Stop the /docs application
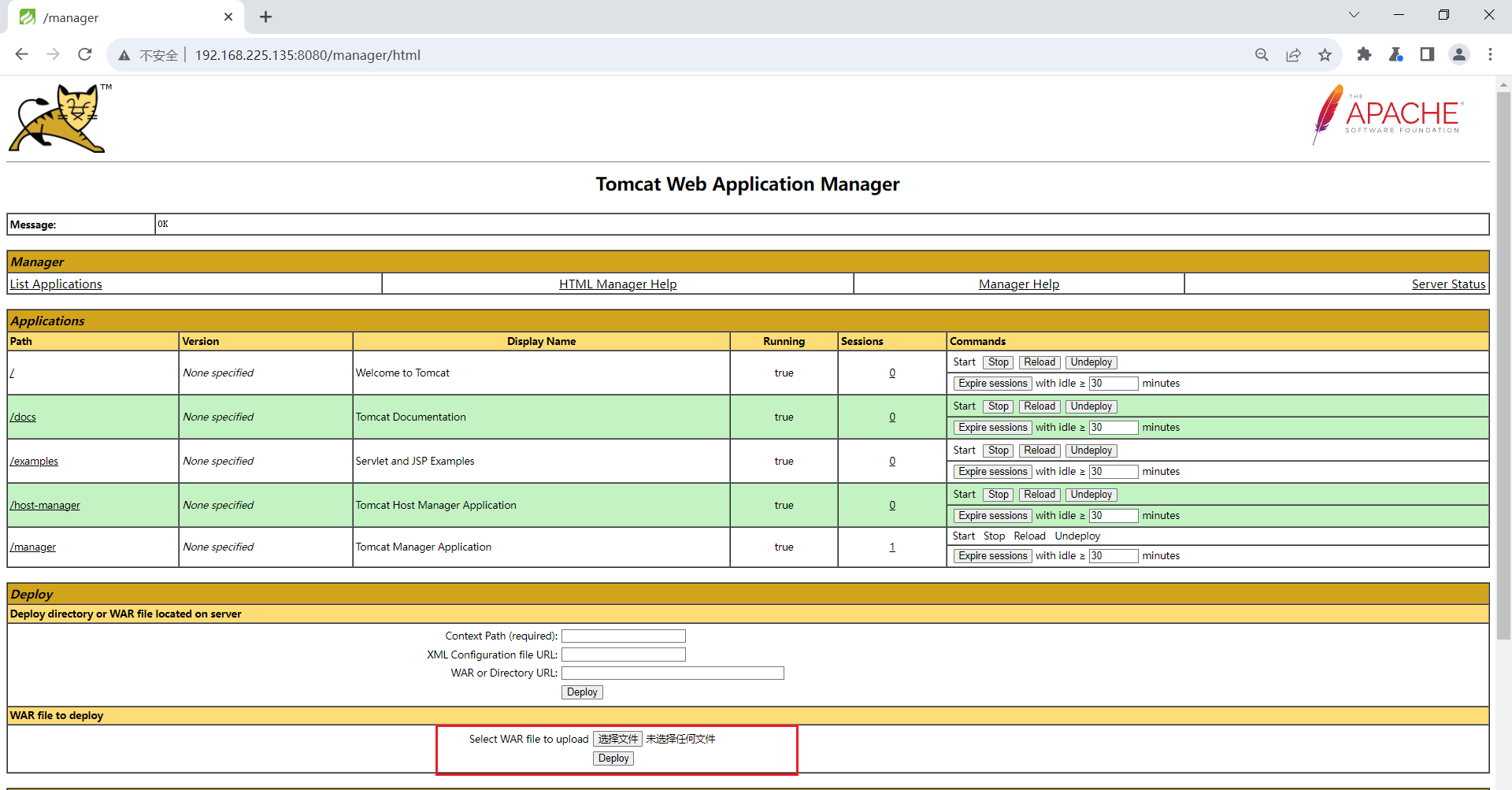The width and height of the screenshot is (1512, 790). click(999, 406)
